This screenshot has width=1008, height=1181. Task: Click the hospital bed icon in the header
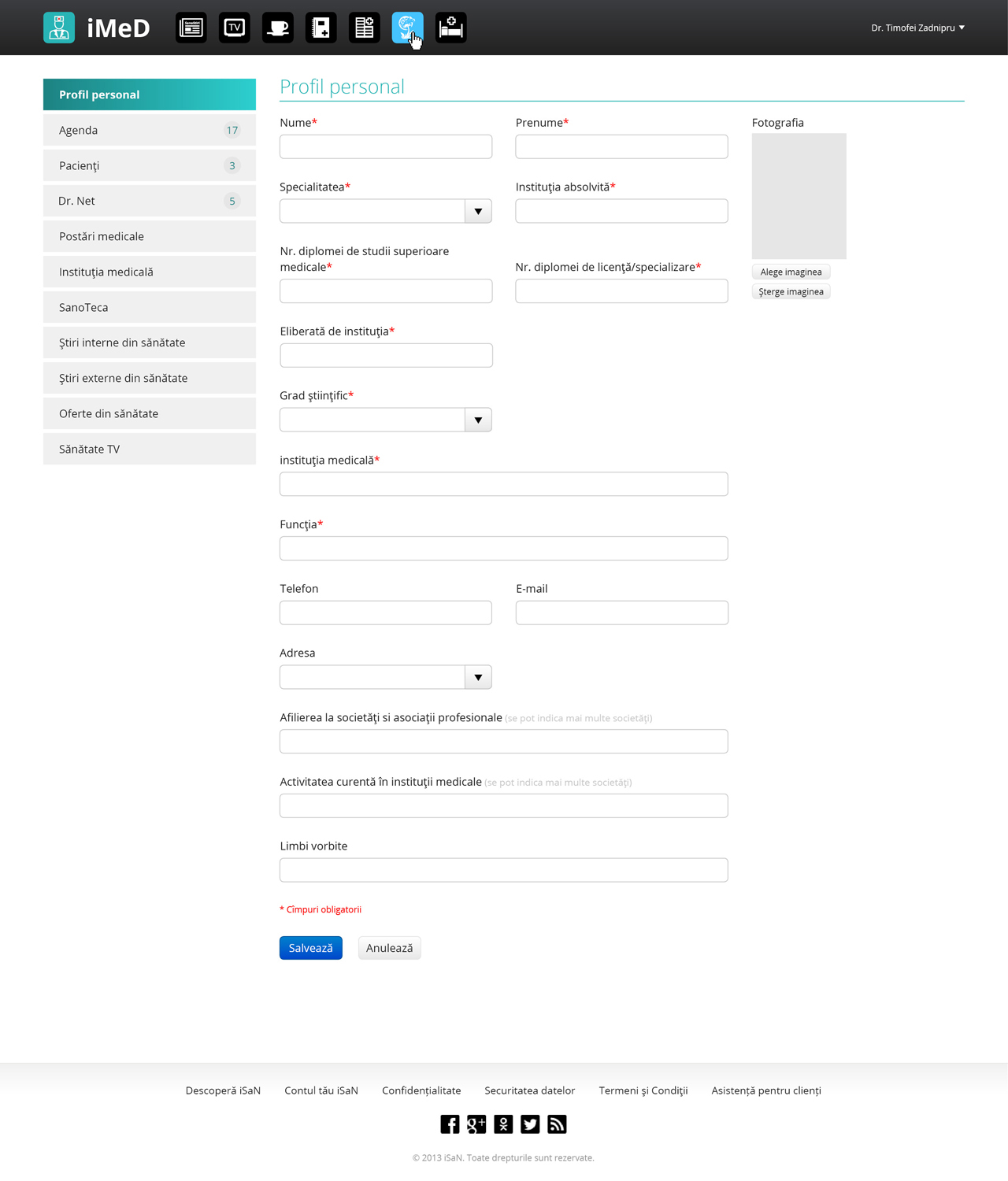[451, 28]
